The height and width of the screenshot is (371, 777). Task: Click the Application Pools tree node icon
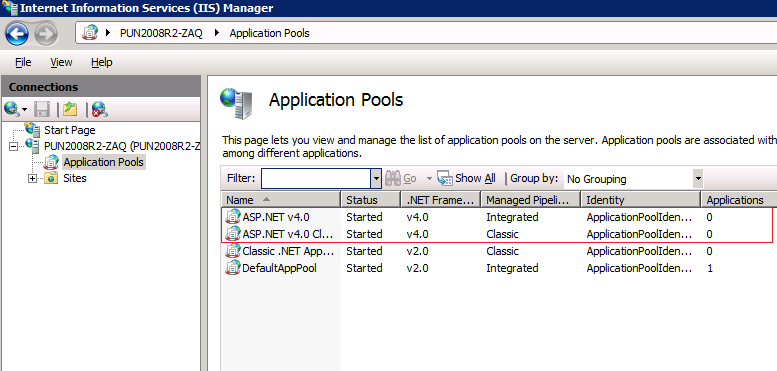52,162
